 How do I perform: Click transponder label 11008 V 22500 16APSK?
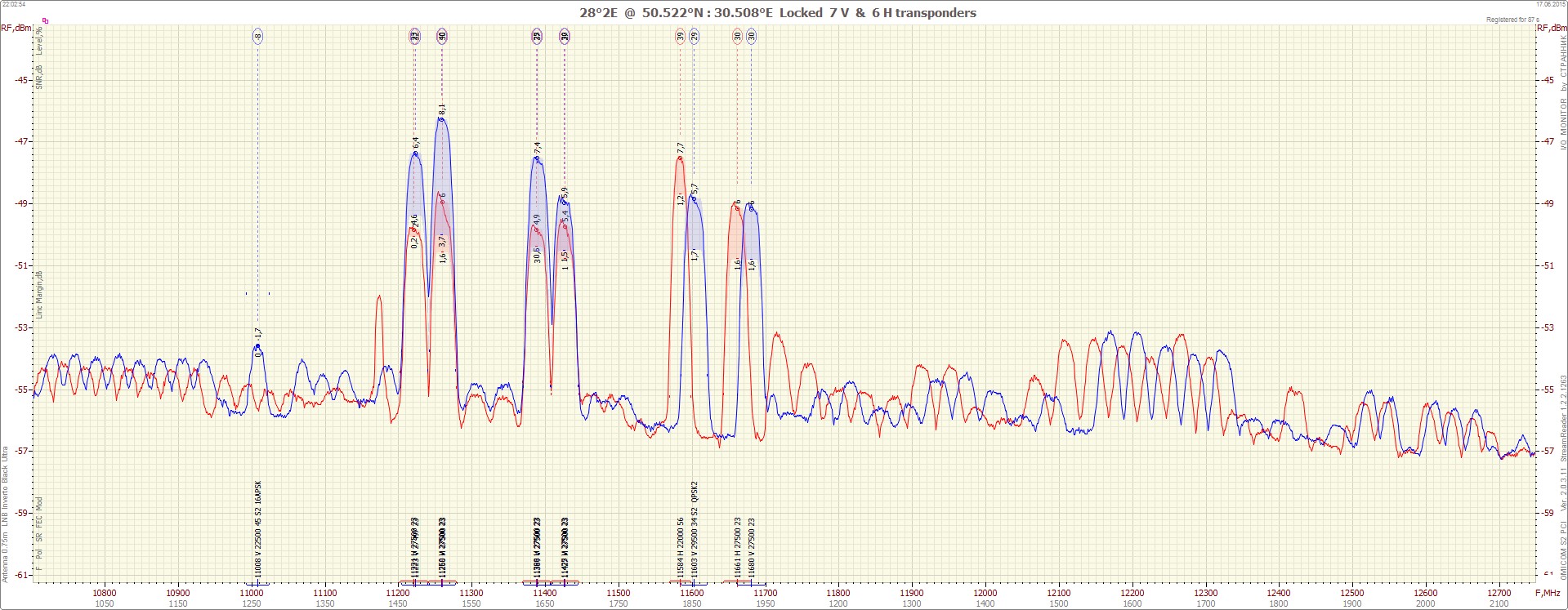[x=258, y=530]
